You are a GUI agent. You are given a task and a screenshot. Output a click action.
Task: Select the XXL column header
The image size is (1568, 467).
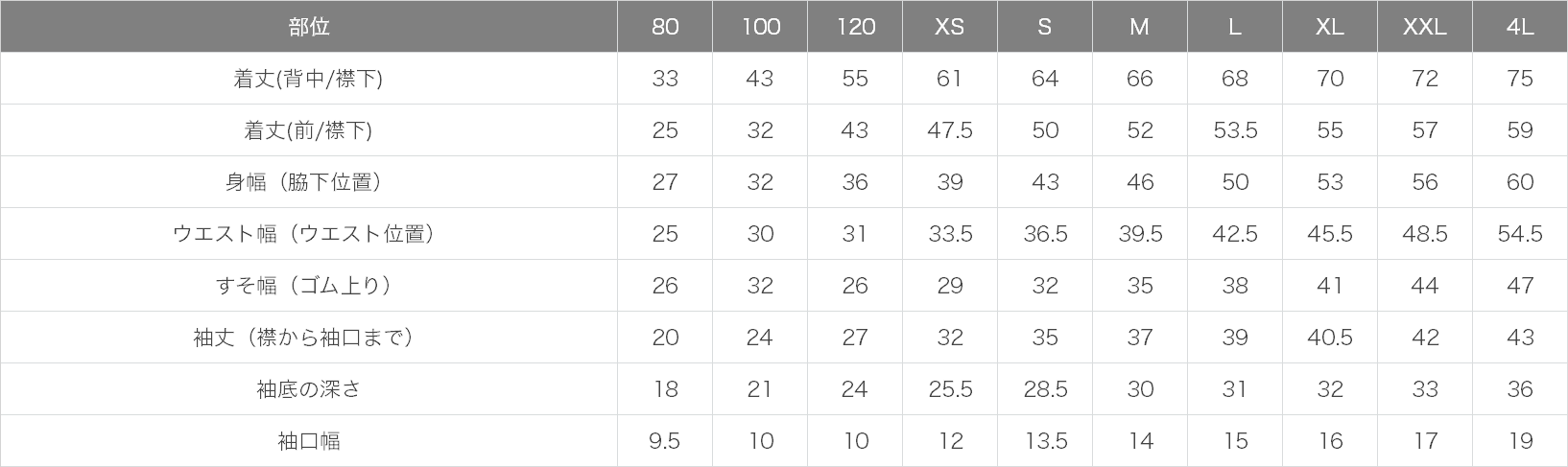[1424, 27]
